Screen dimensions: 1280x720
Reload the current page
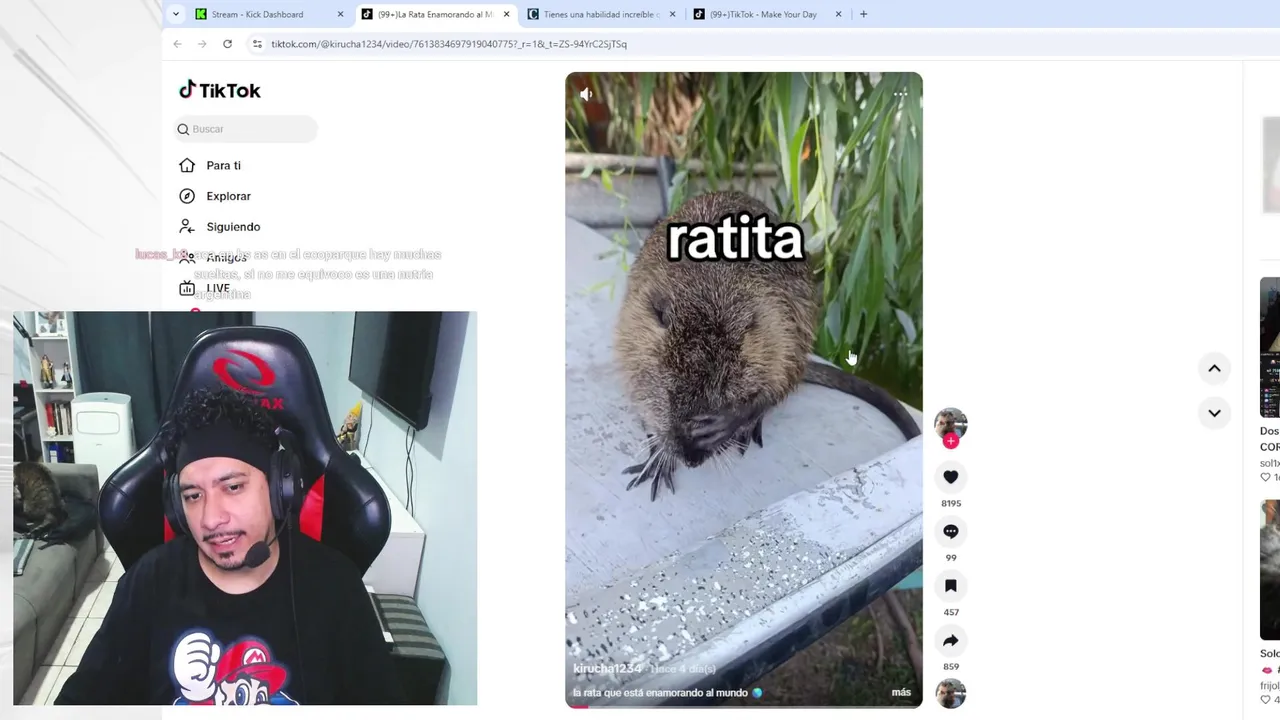[x=227, y=44]
